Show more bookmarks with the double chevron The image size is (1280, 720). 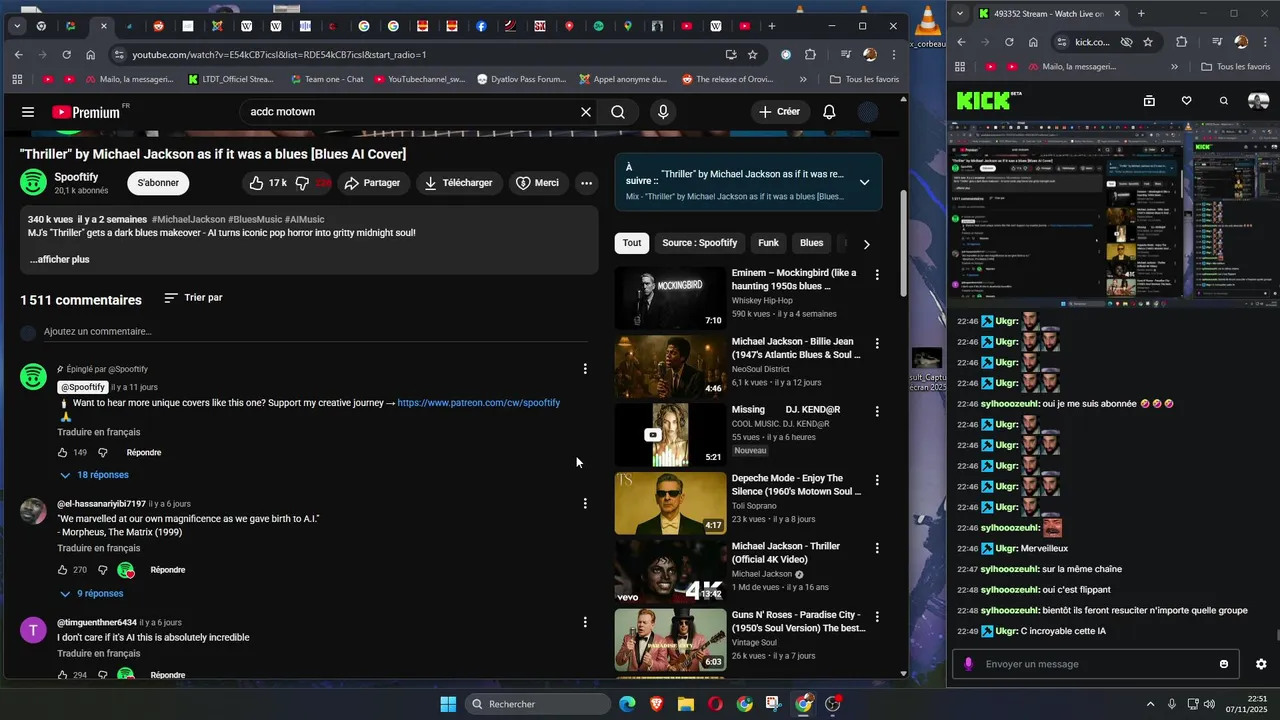tap(803, 79)
